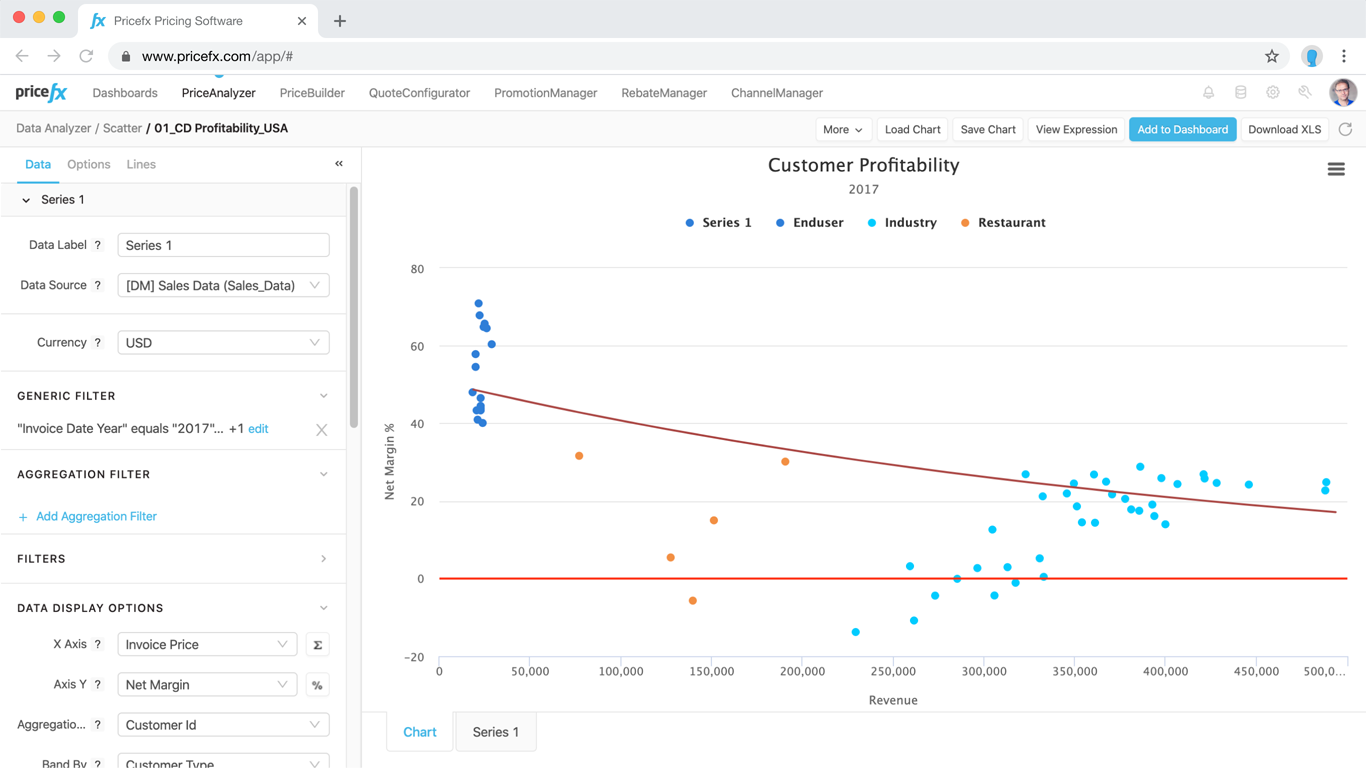Click Add Aggregation Filter link
The width and height of the screenshot is (1366, 768).
pyautogui.click(x=96, y=517)
